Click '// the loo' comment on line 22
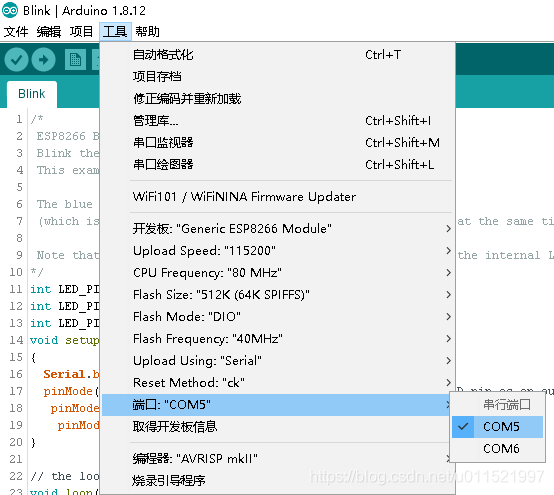 (x=65, y=476)
